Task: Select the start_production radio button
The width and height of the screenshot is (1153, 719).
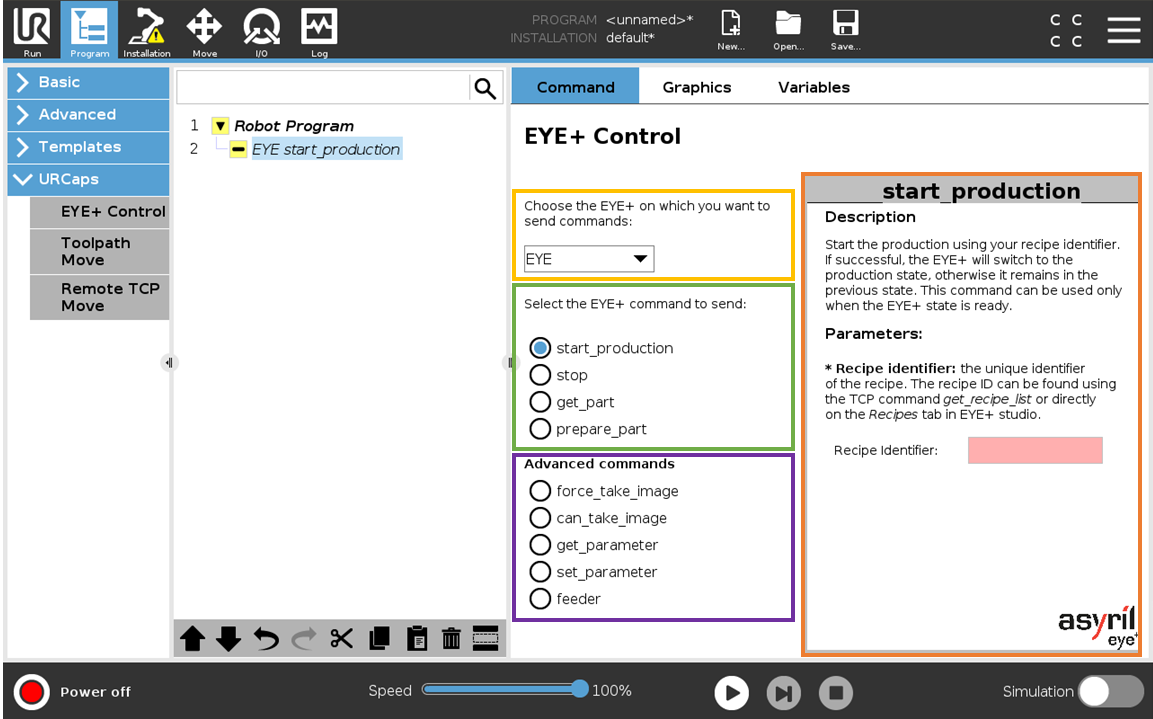Action: [540, 348]
